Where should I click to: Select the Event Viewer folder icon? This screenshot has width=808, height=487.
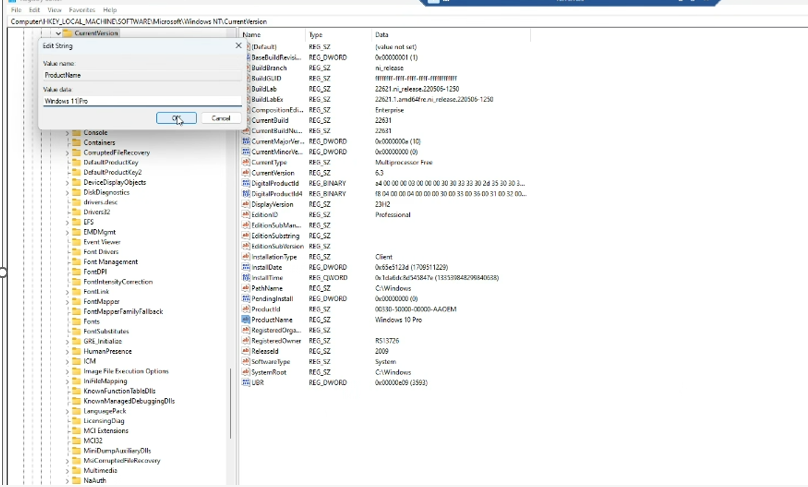[76, 242]
